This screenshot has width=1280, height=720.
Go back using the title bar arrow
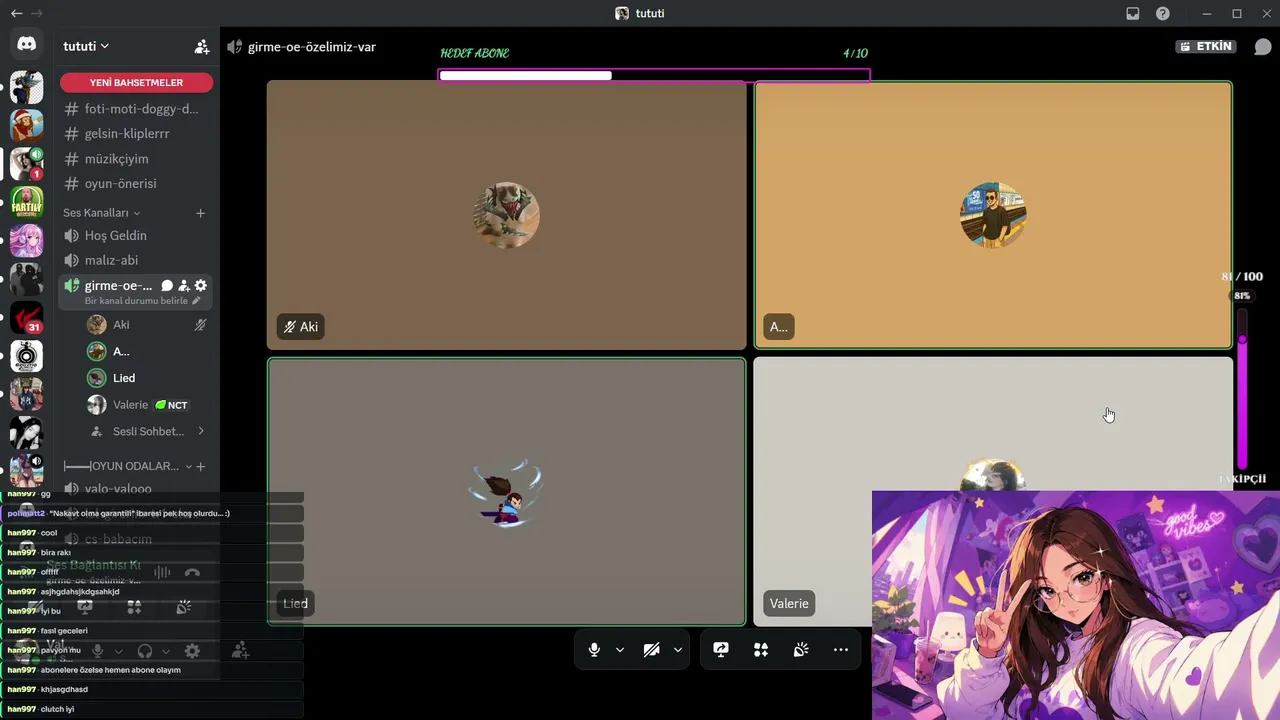16,13
